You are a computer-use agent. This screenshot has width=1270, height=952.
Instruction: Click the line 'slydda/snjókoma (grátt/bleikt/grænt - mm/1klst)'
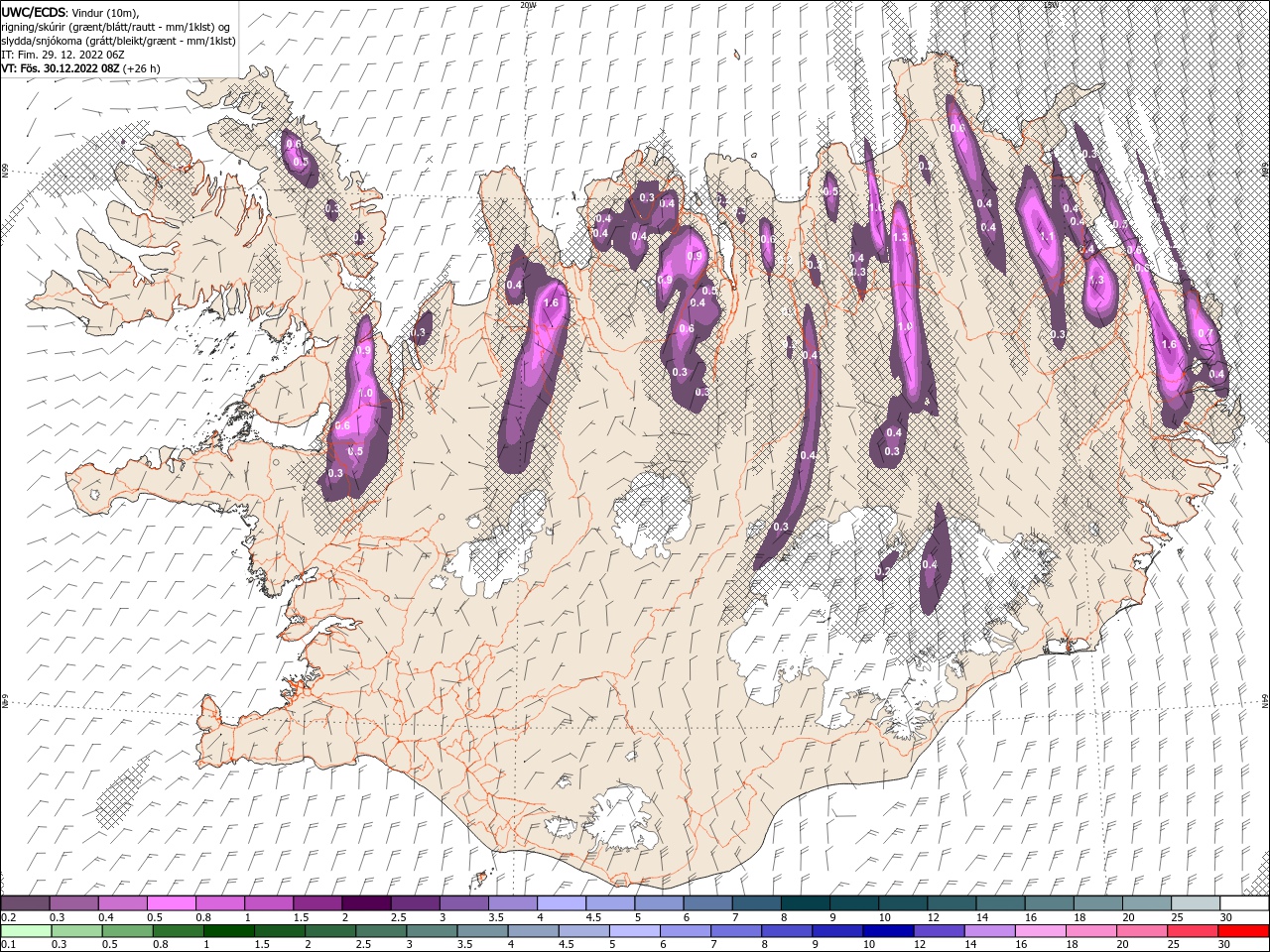119,41
